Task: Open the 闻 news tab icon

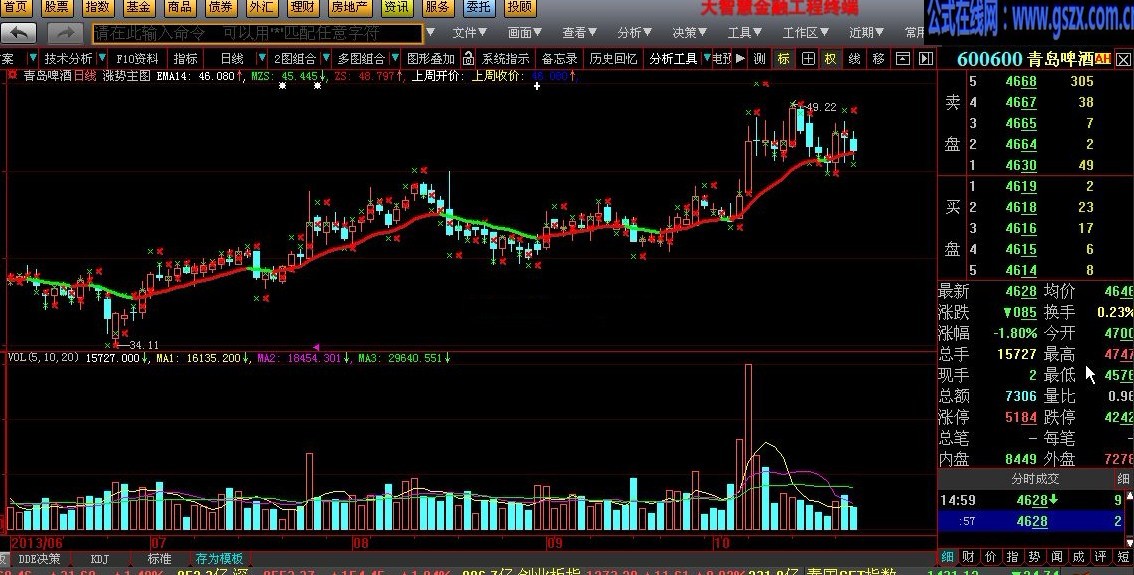Action: coord(1057,556)
